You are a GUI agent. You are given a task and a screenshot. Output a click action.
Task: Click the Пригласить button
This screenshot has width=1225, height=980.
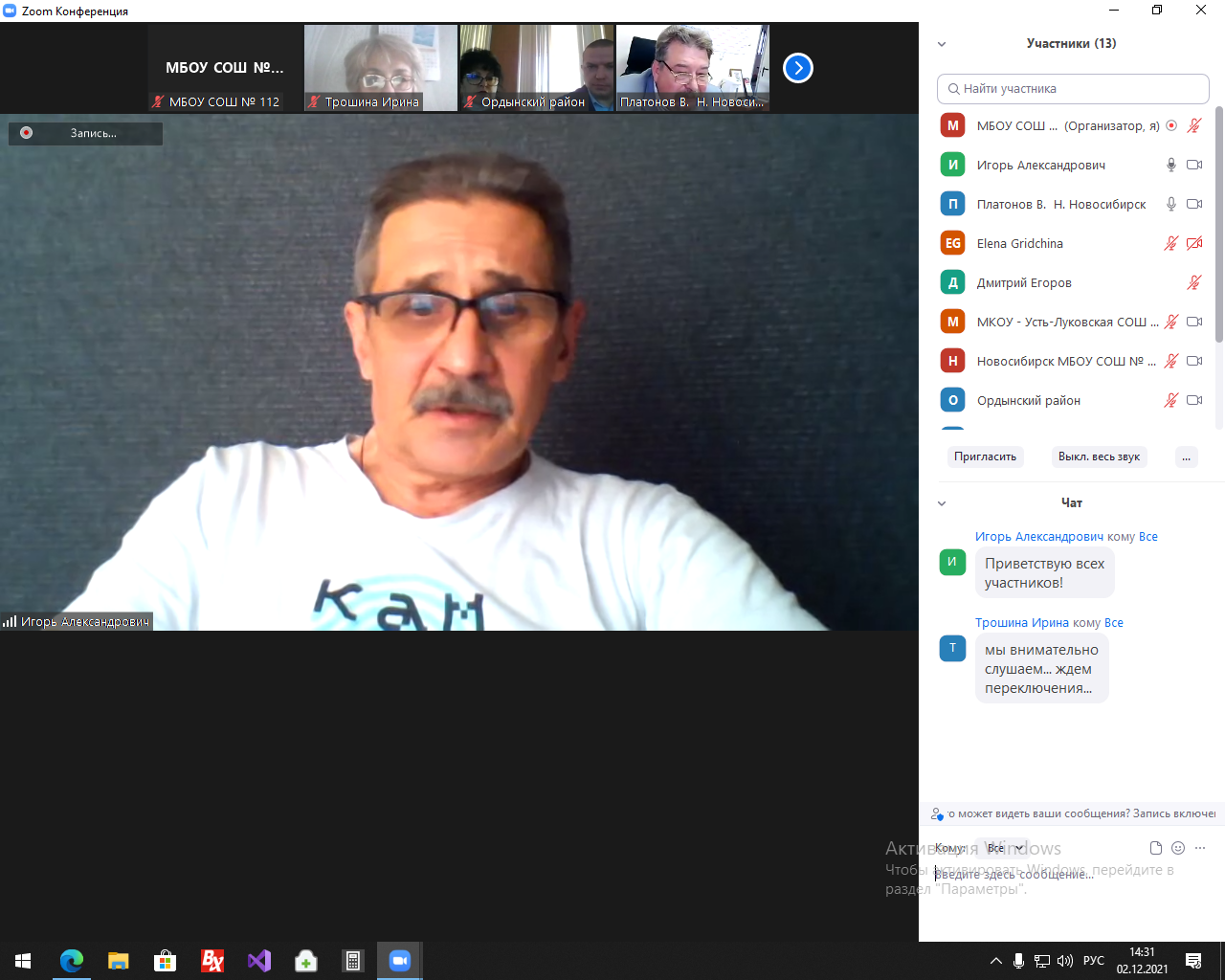click(x=985, y=457)
